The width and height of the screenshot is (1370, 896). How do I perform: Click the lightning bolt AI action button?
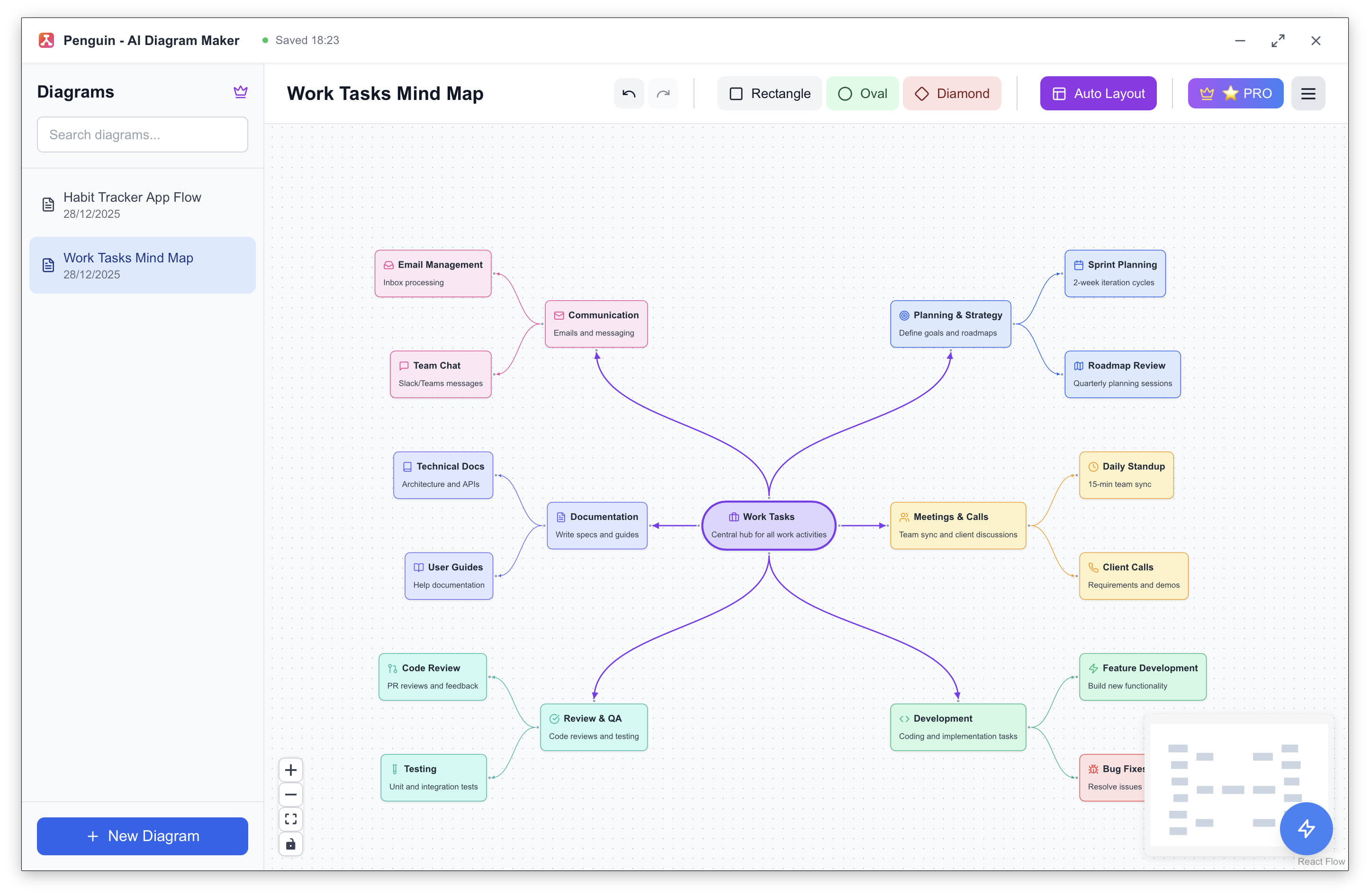click(1306, 829)
